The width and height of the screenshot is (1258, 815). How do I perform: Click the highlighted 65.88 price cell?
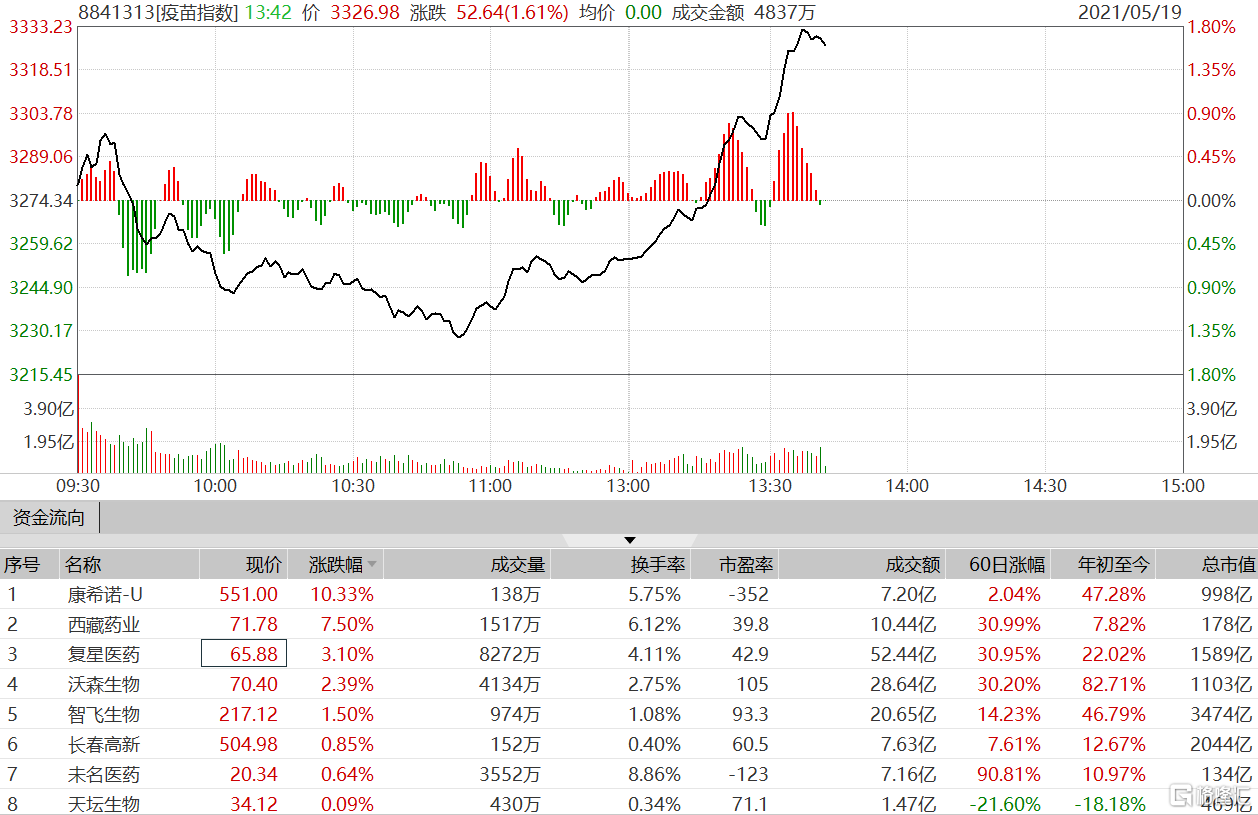tap(245, 654)
